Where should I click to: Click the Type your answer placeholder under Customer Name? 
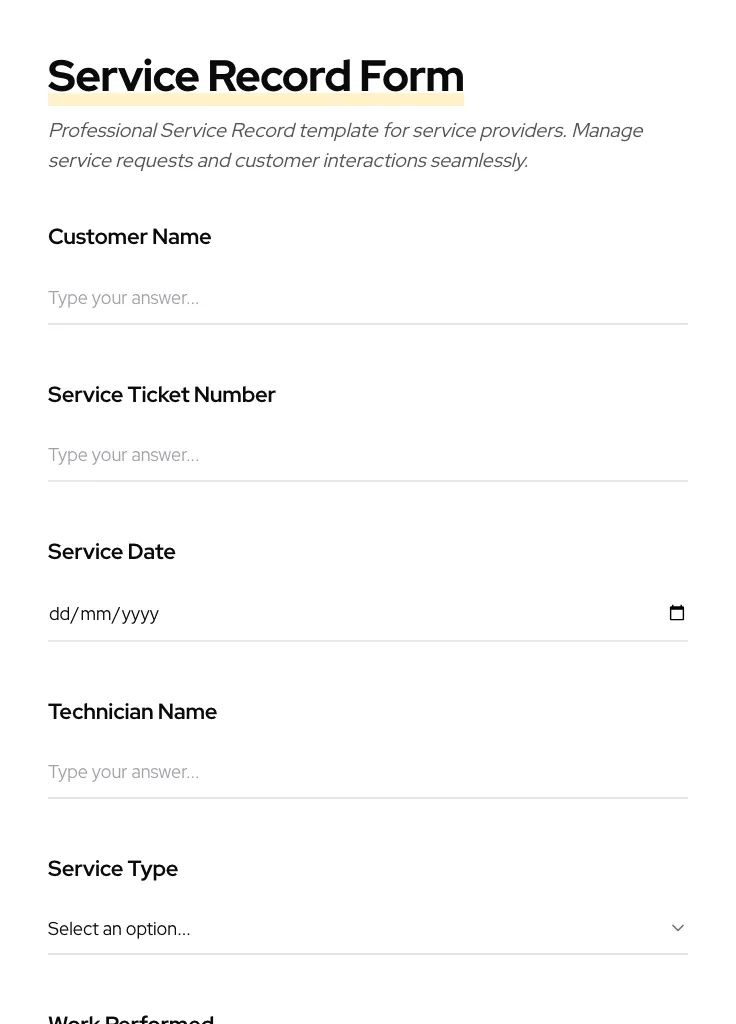123,298
